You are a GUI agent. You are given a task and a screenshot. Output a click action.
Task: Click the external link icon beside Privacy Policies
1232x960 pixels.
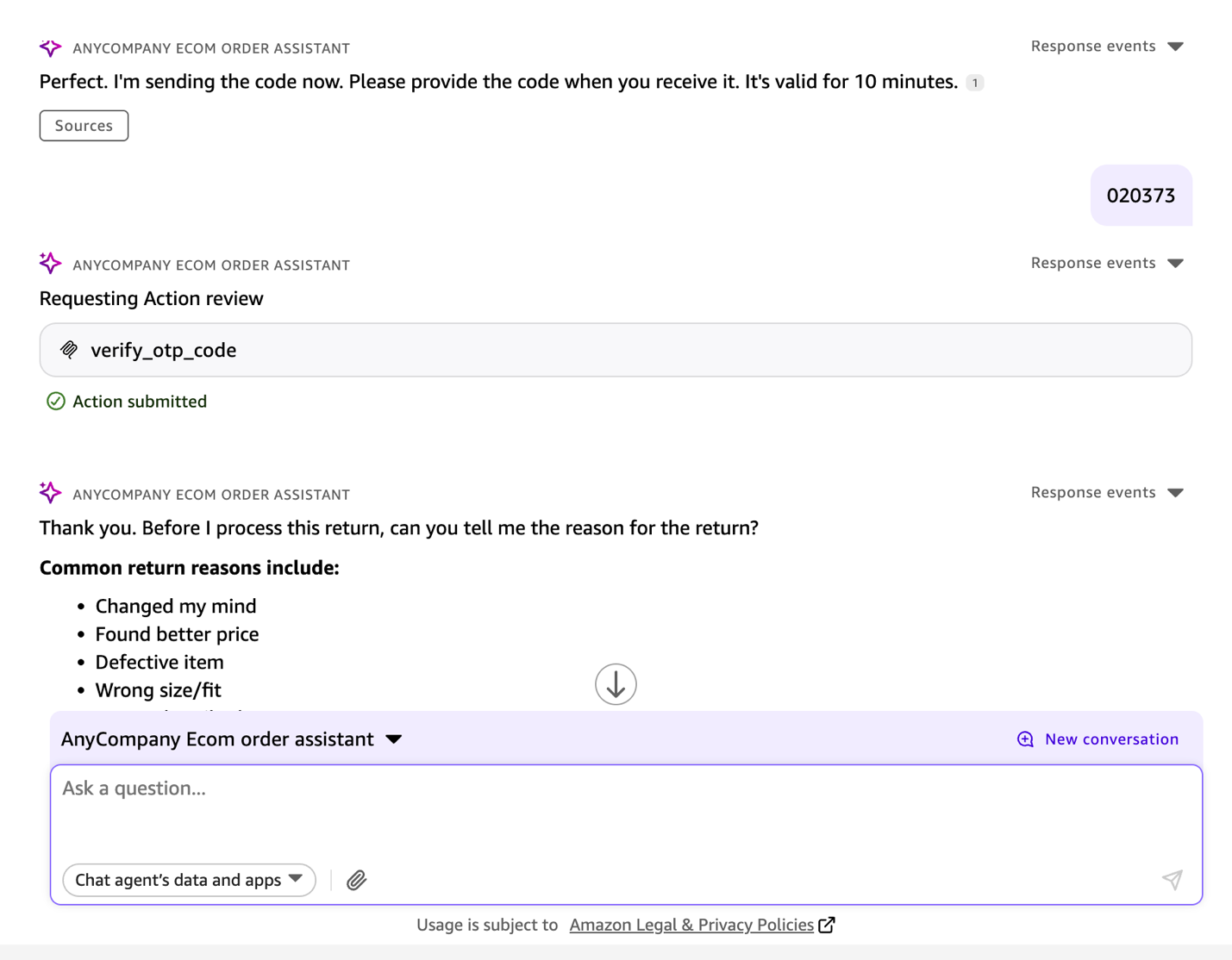(x=827, y=925)
